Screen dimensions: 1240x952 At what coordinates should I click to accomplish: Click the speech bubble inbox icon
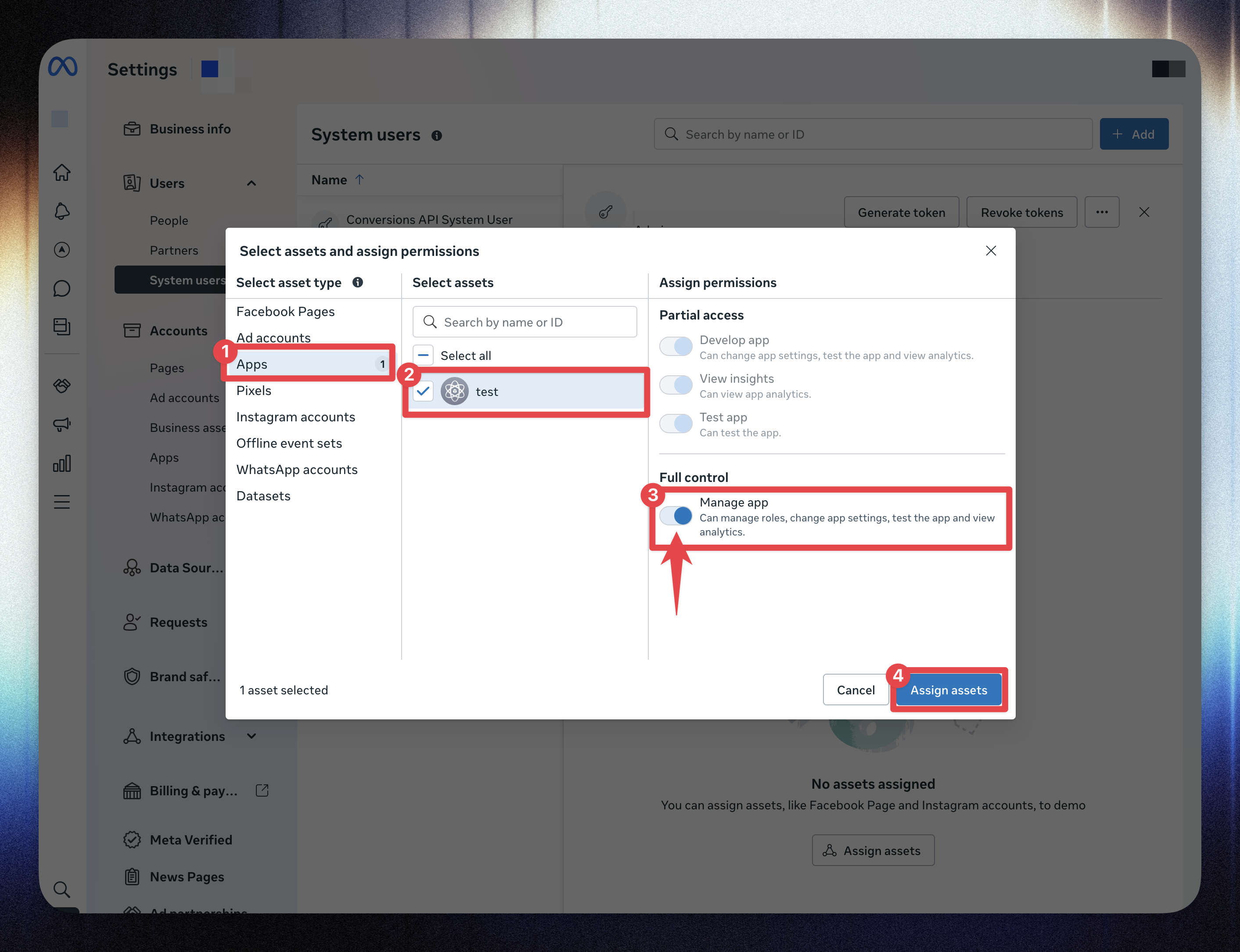click(x=62, y=288)
